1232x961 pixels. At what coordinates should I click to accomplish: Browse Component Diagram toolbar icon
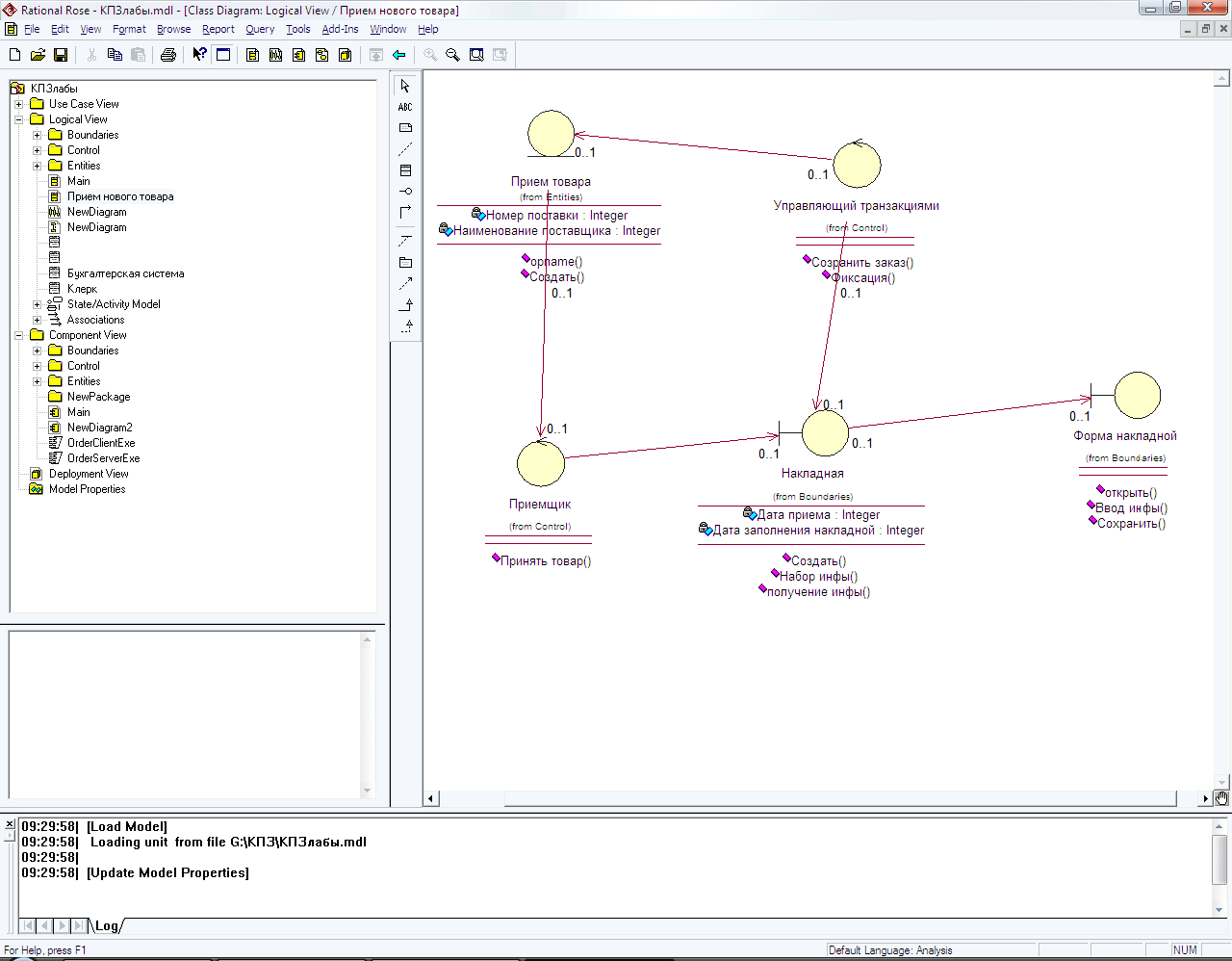click(298, 55)
